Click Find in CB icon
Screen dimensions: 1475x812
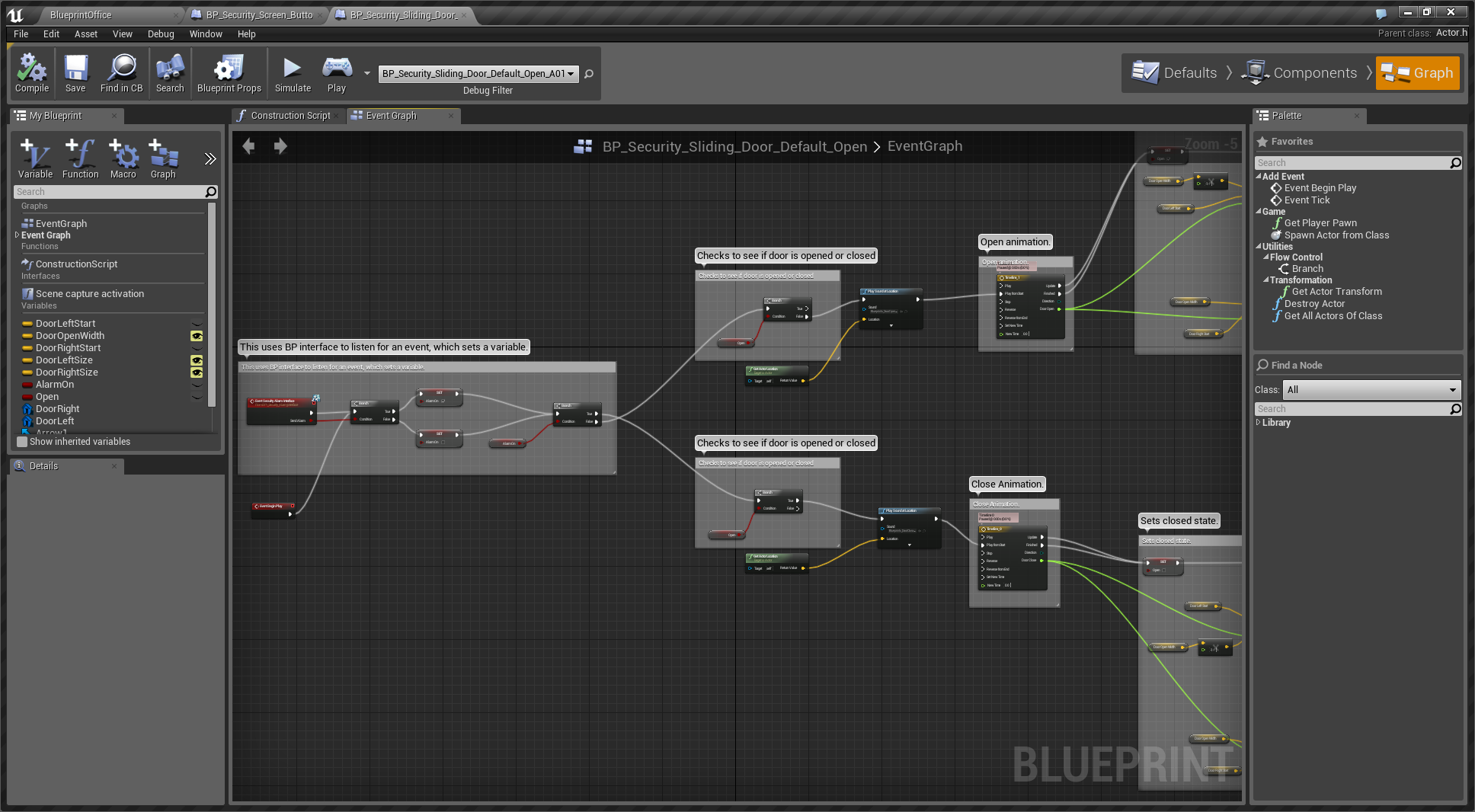pos(122,73)
